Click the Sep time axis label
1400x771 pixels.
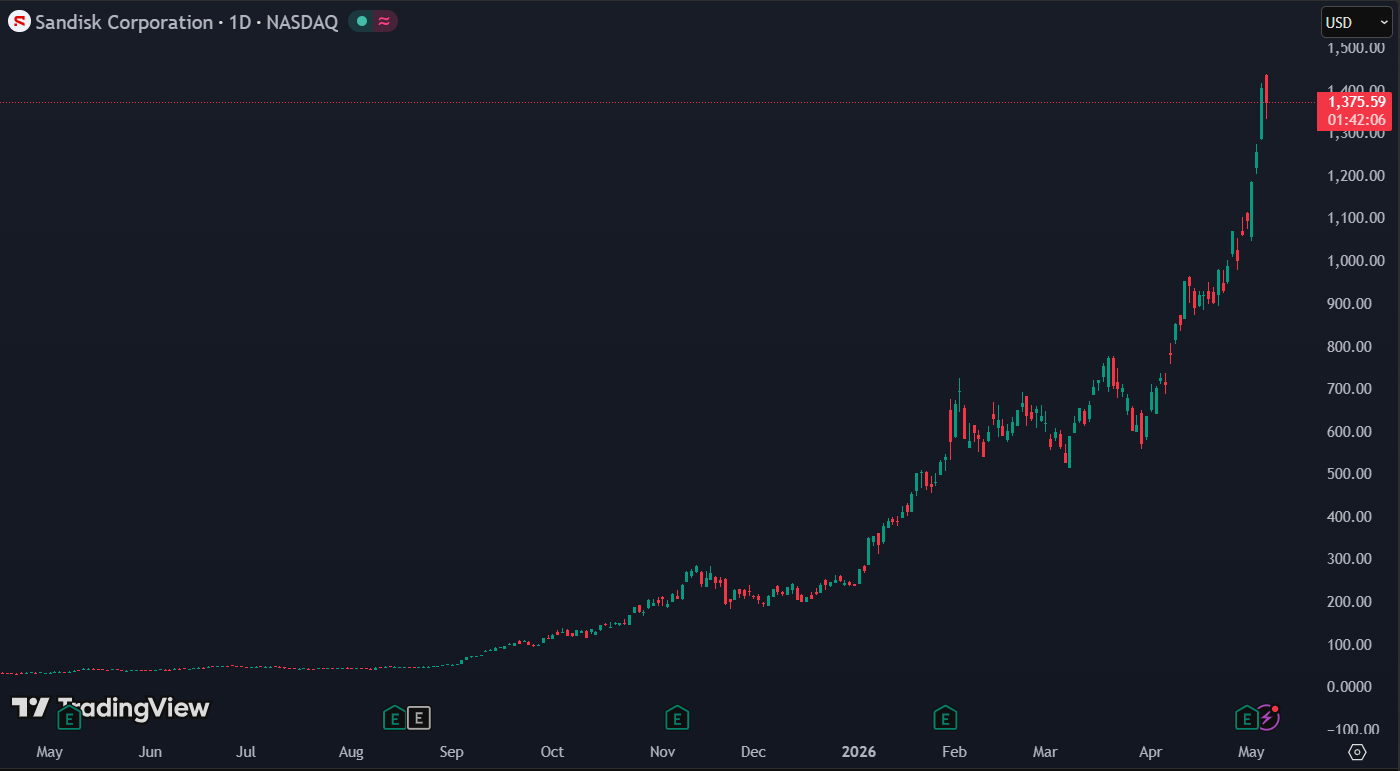point(451,752)
